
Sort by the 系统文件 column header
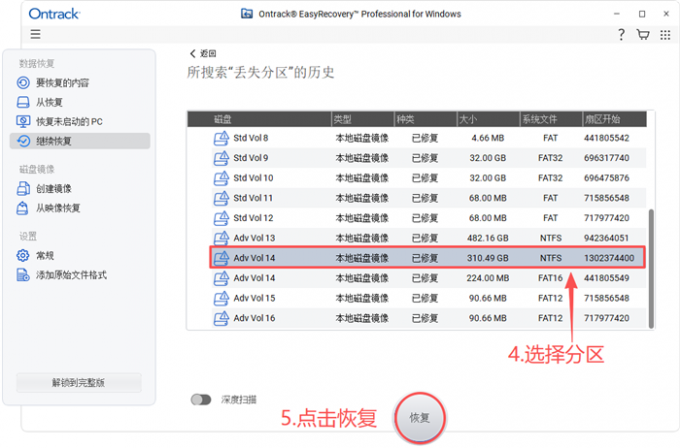click(551, 119)
